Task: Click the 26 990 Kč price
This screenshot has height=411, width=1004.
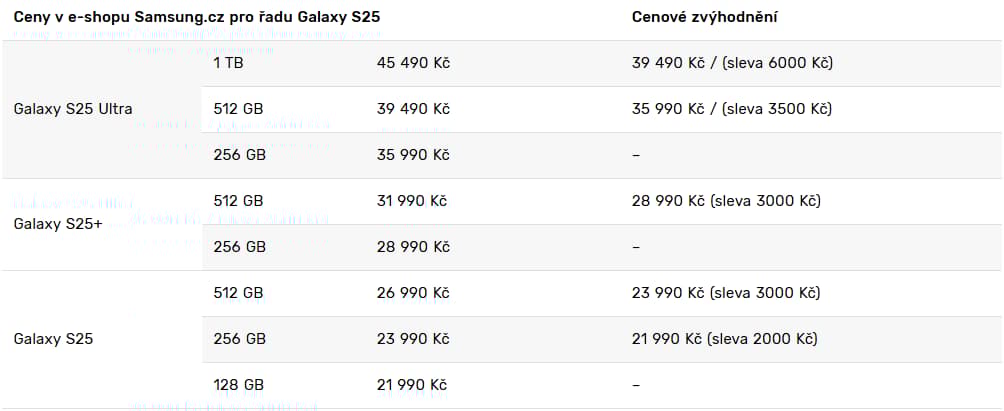Action: click(x=413, y=293)
